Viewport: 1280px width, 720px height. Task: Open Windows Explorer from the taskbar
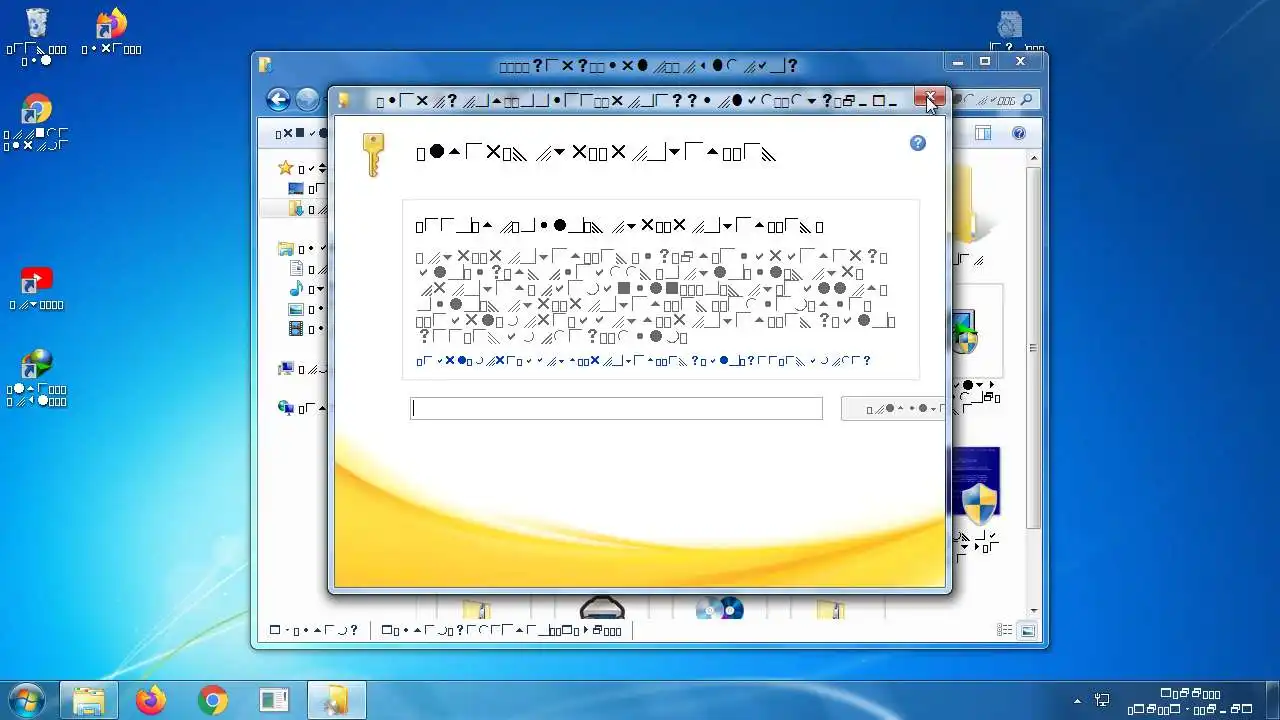[x=89, y=700]
